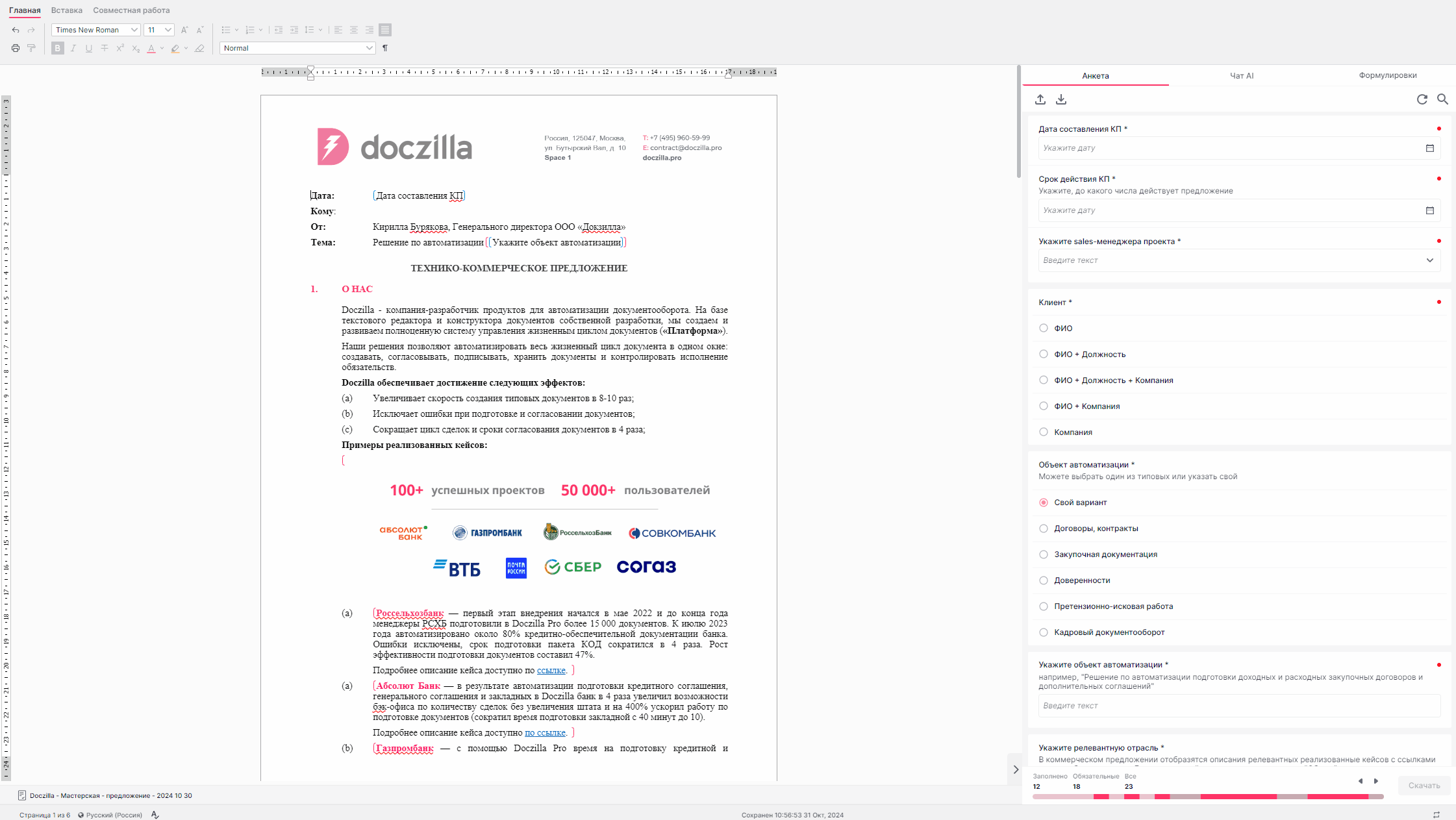This screenshot has width=1456, height=820.
Task: Choose Претензионно-исковая работа option
Action: pos(1044,606)
